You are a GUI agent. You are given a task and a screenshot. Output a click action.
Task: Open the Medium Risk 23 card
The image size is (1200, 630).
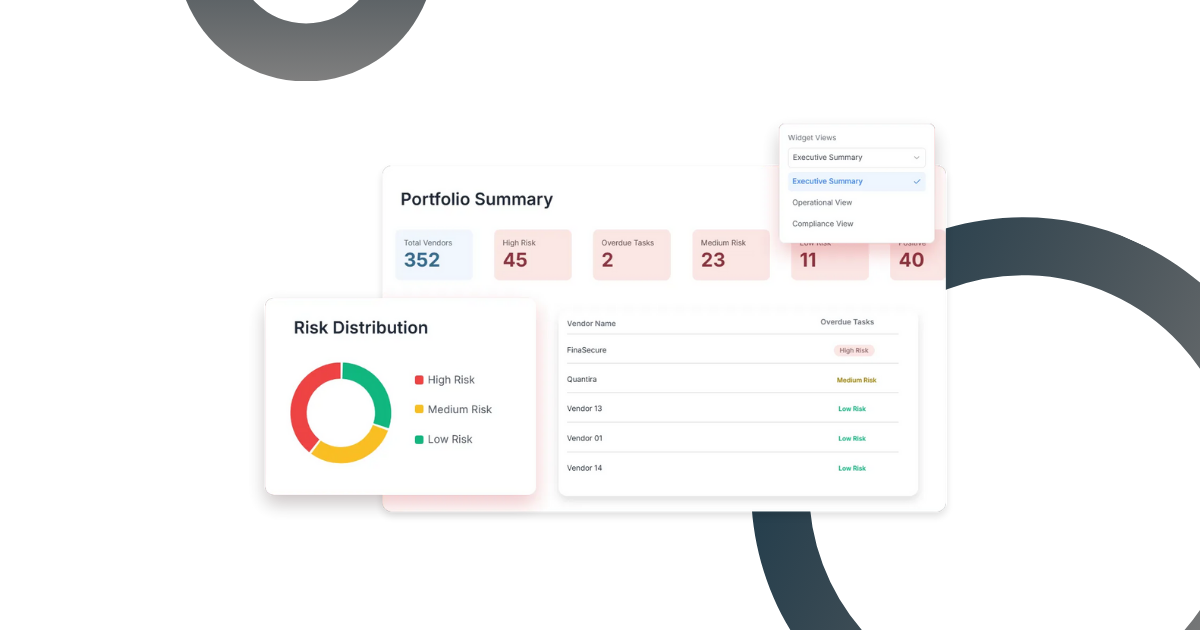(731, 255)
